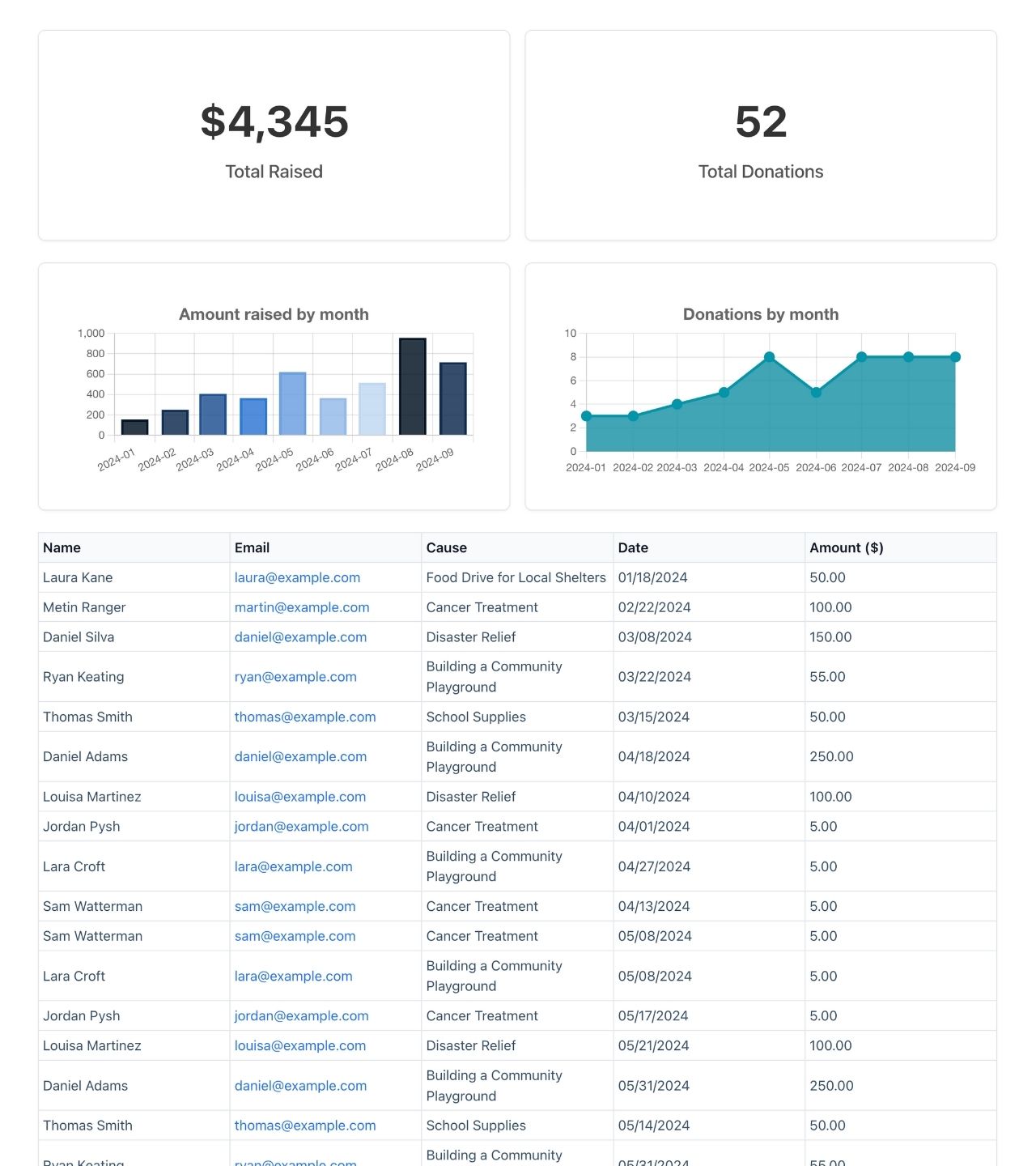
Task: Sort by the Email column header
Action: [252, 547]
